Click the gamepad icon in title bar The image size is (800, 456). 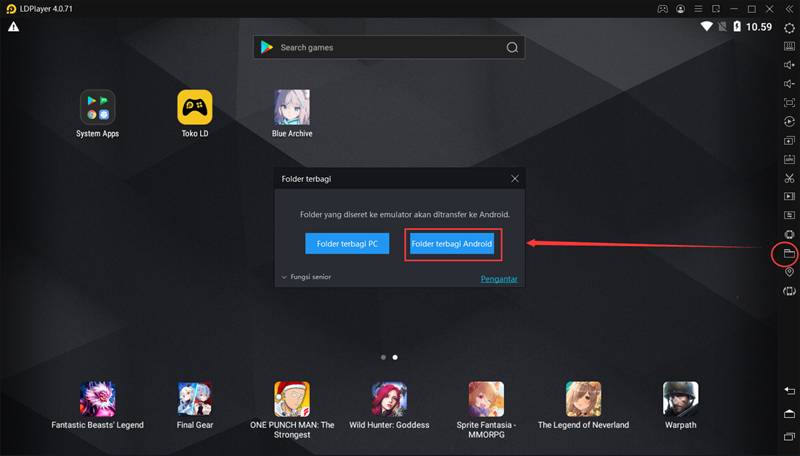click(662, 9)
